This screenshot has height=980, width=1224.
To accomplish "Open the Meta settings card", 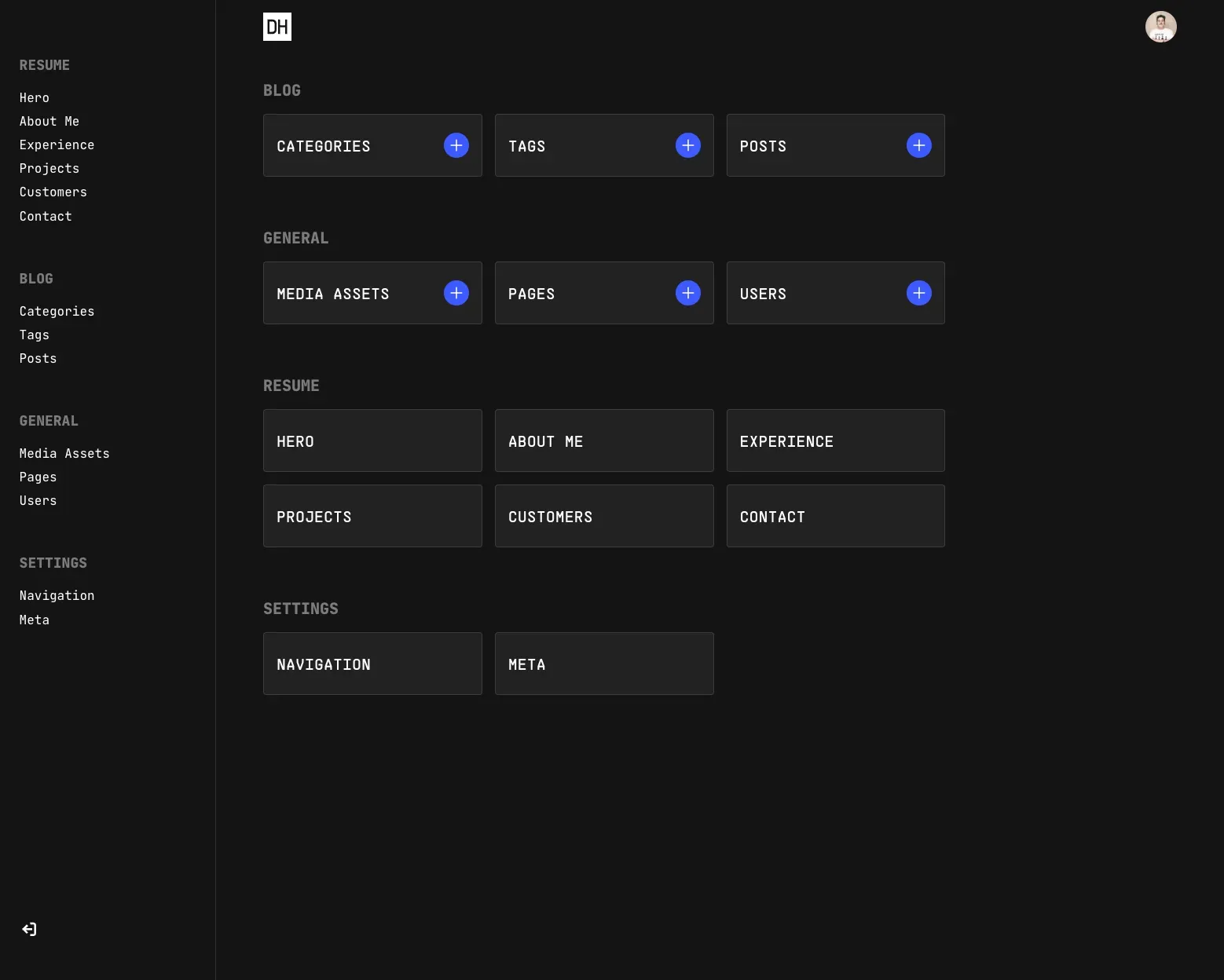I will [604, 664].
